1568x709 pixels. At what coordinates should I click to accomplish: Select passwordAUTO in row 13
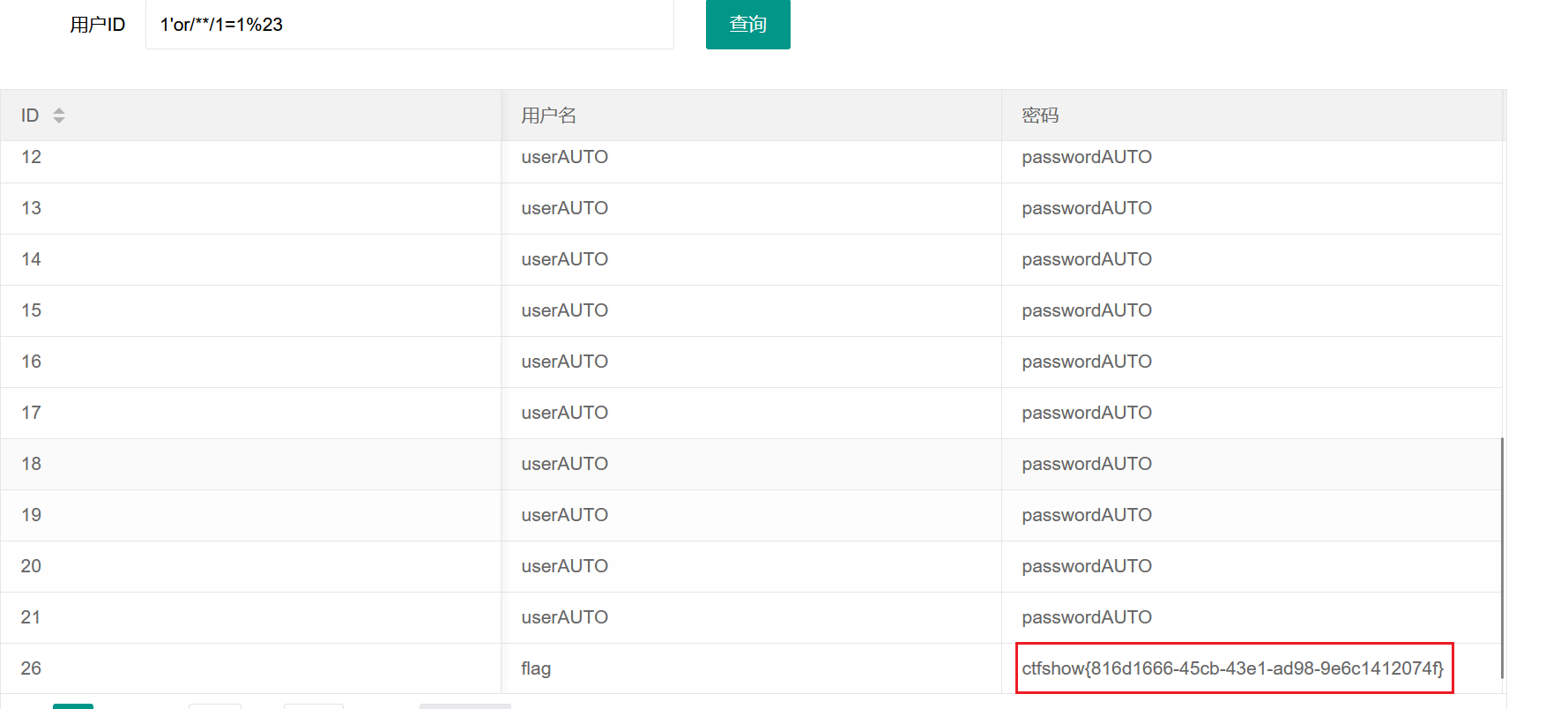click(1087, 208)
